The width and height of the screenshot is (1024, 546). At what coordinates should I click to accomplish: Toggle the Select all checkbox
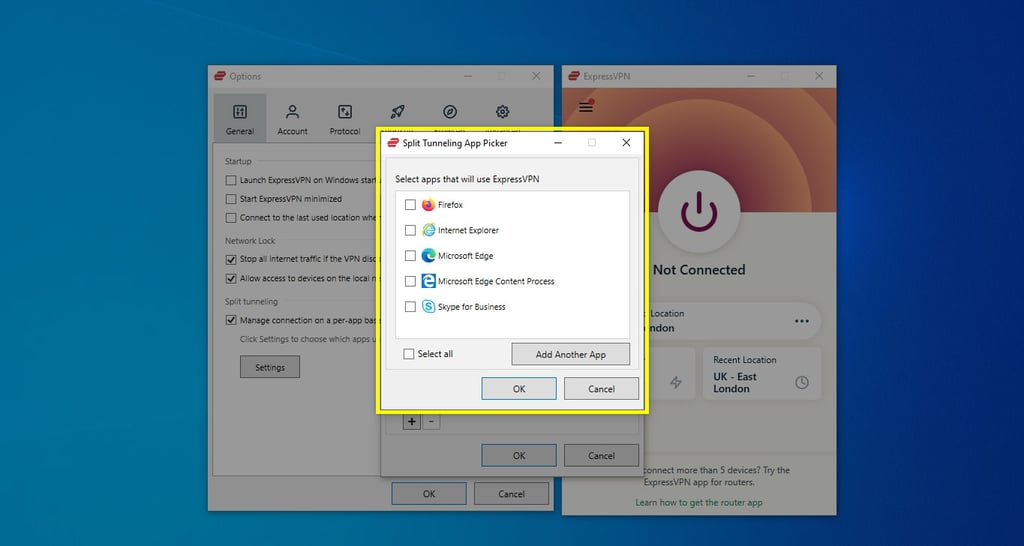click(409, 354)
